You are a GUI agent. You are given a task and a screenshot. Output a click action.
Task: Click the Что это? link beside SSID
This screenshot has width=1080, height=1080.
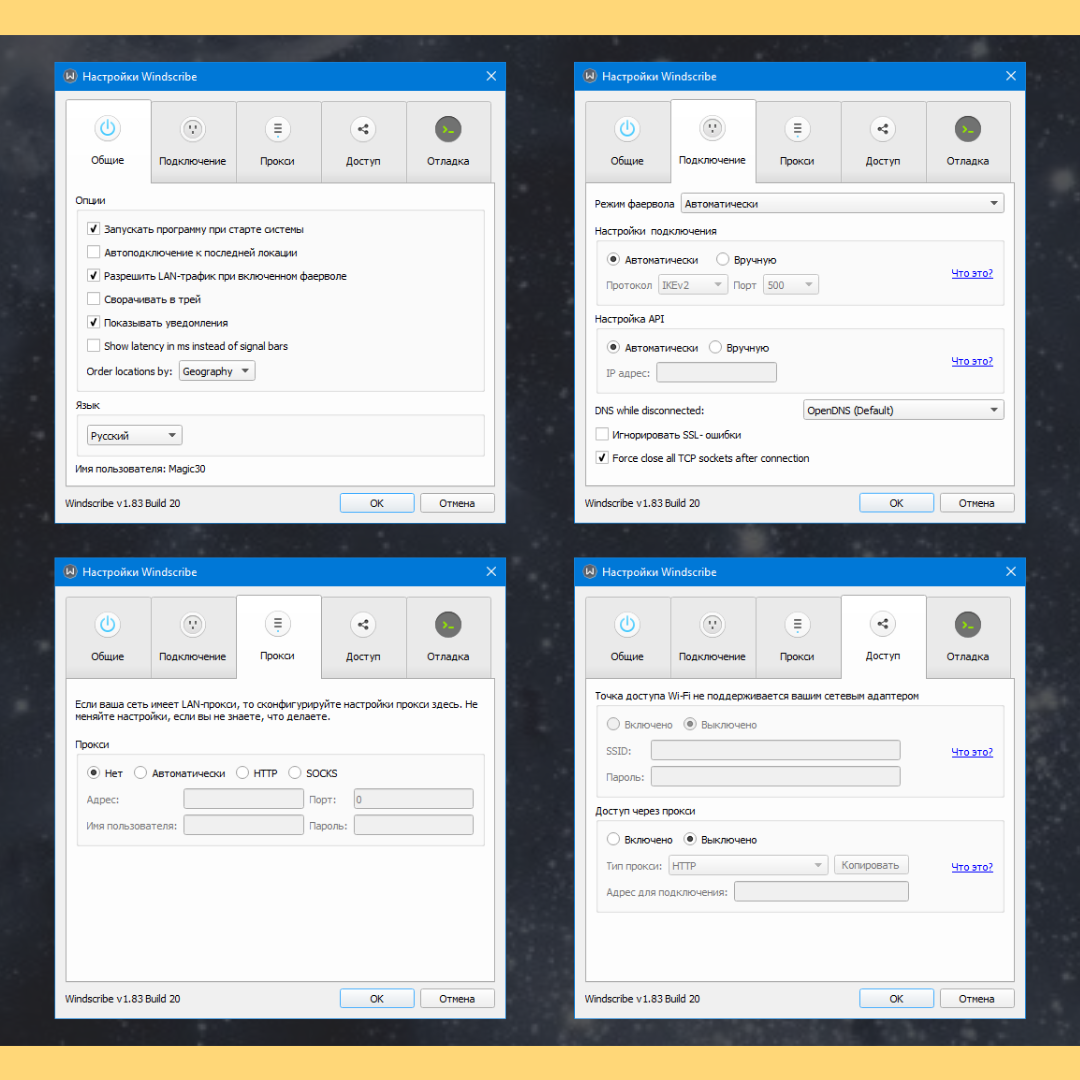[972, 752]
